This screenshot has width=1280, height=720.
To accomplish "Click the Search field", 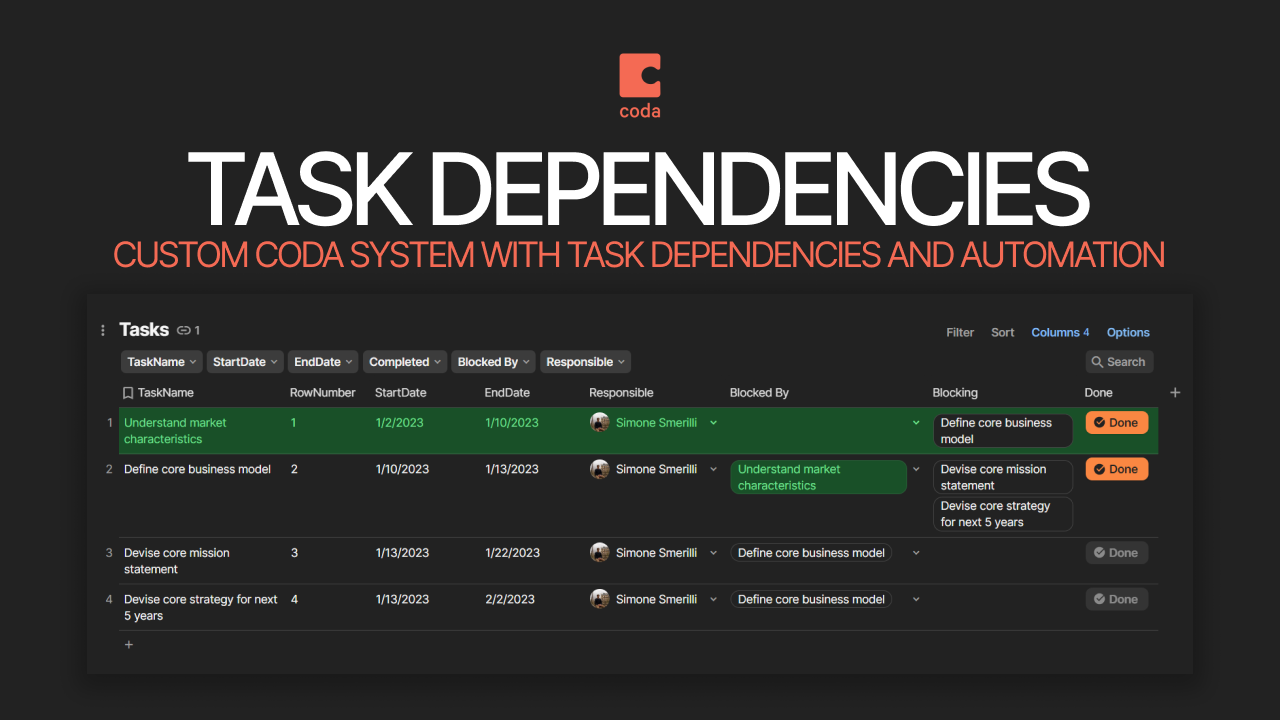I will [x=1119, y=362].
